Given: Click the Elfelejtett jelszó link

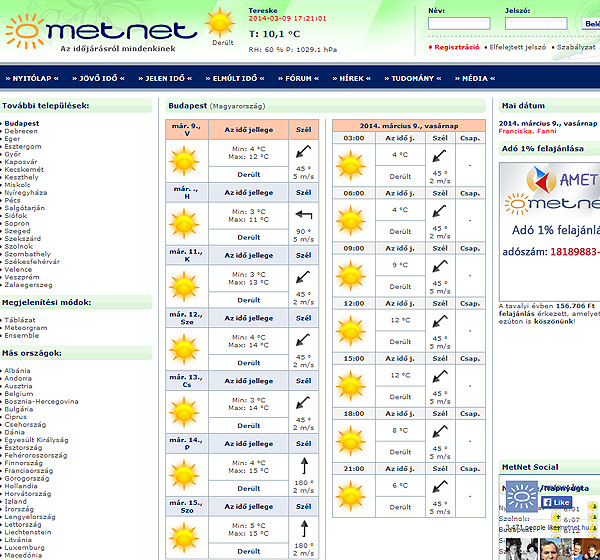Looking at the screenshot, I should pyautogui.click(x=518, y=47).
